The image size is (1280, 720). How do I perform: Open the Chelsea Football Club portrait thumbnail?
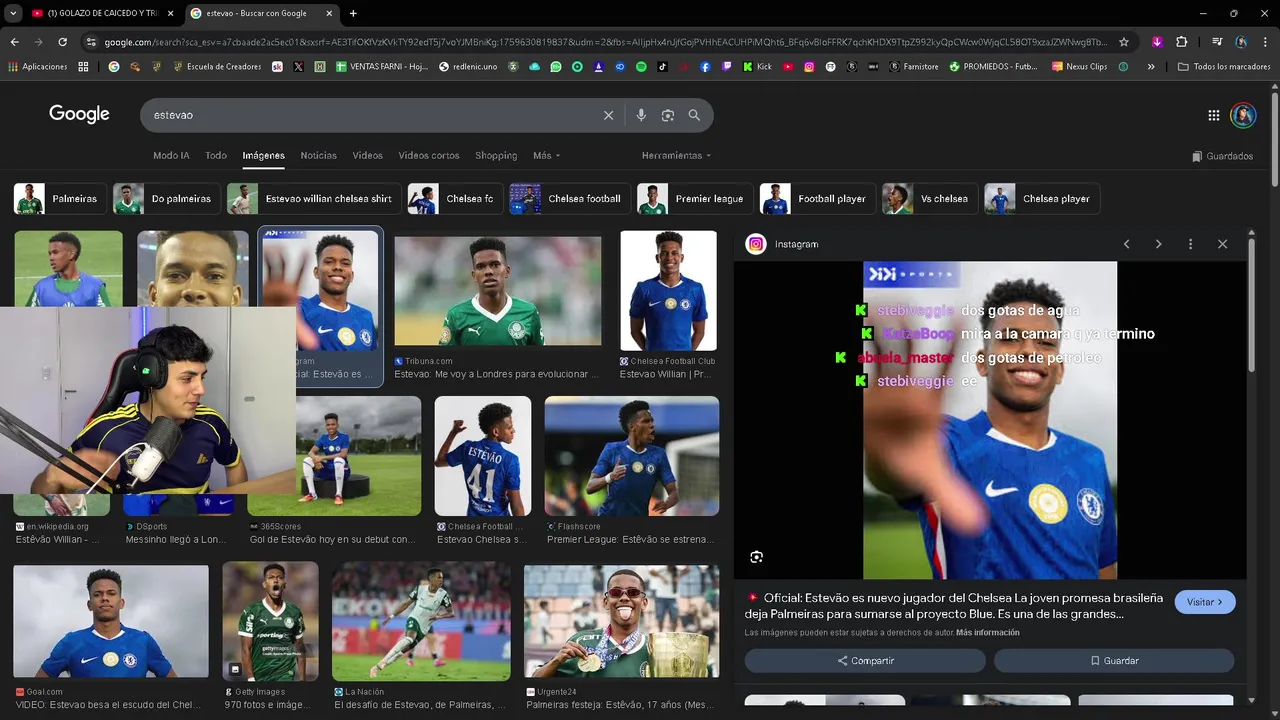click(668, 291)
